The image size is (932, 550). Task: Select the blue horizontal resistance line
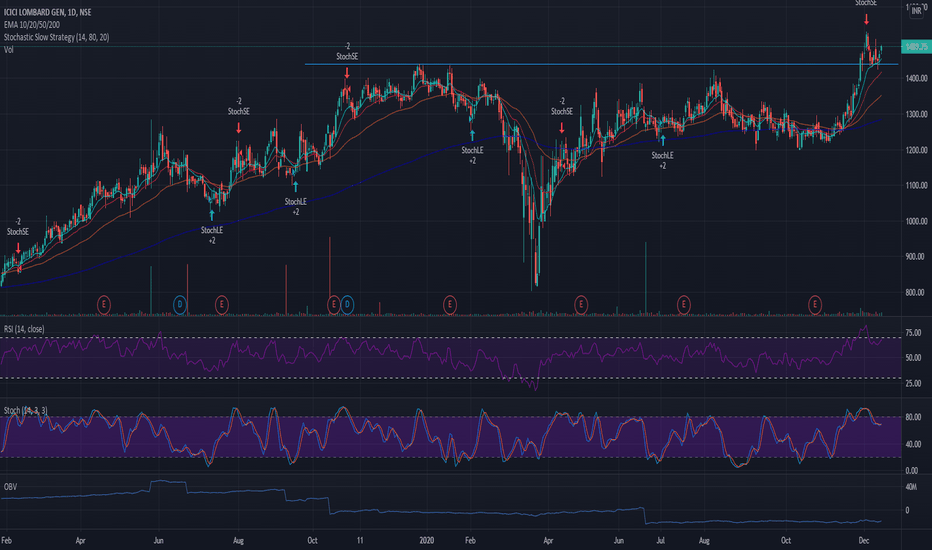click(602, 64)
